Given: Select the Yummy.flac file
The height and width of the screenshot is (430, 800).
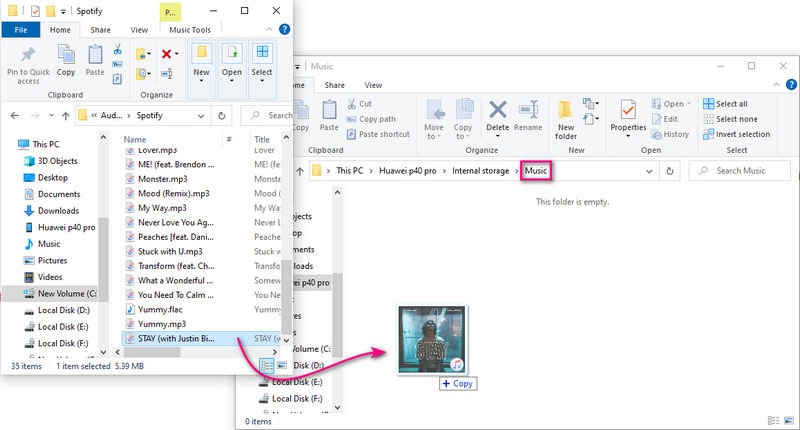Looking at the screenshot, I should pyautogui.click(x=160, y=310).
